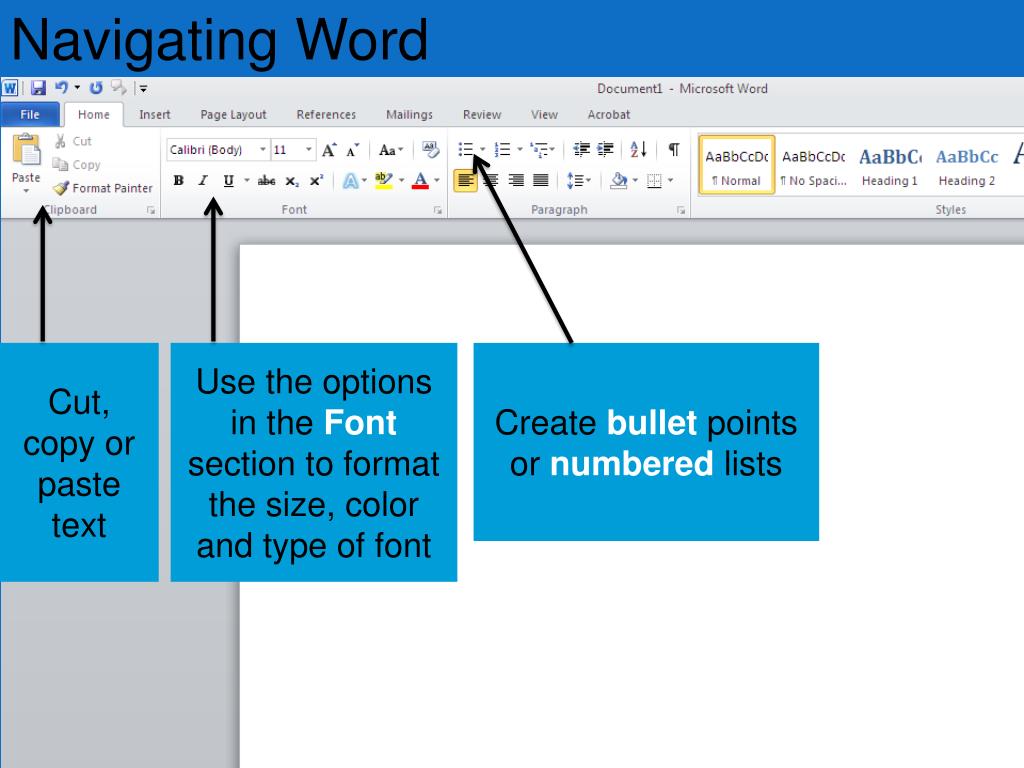Viewport: 1024px width, 768px height.
Task: Open the File tab
Action: tap(30, 115)
